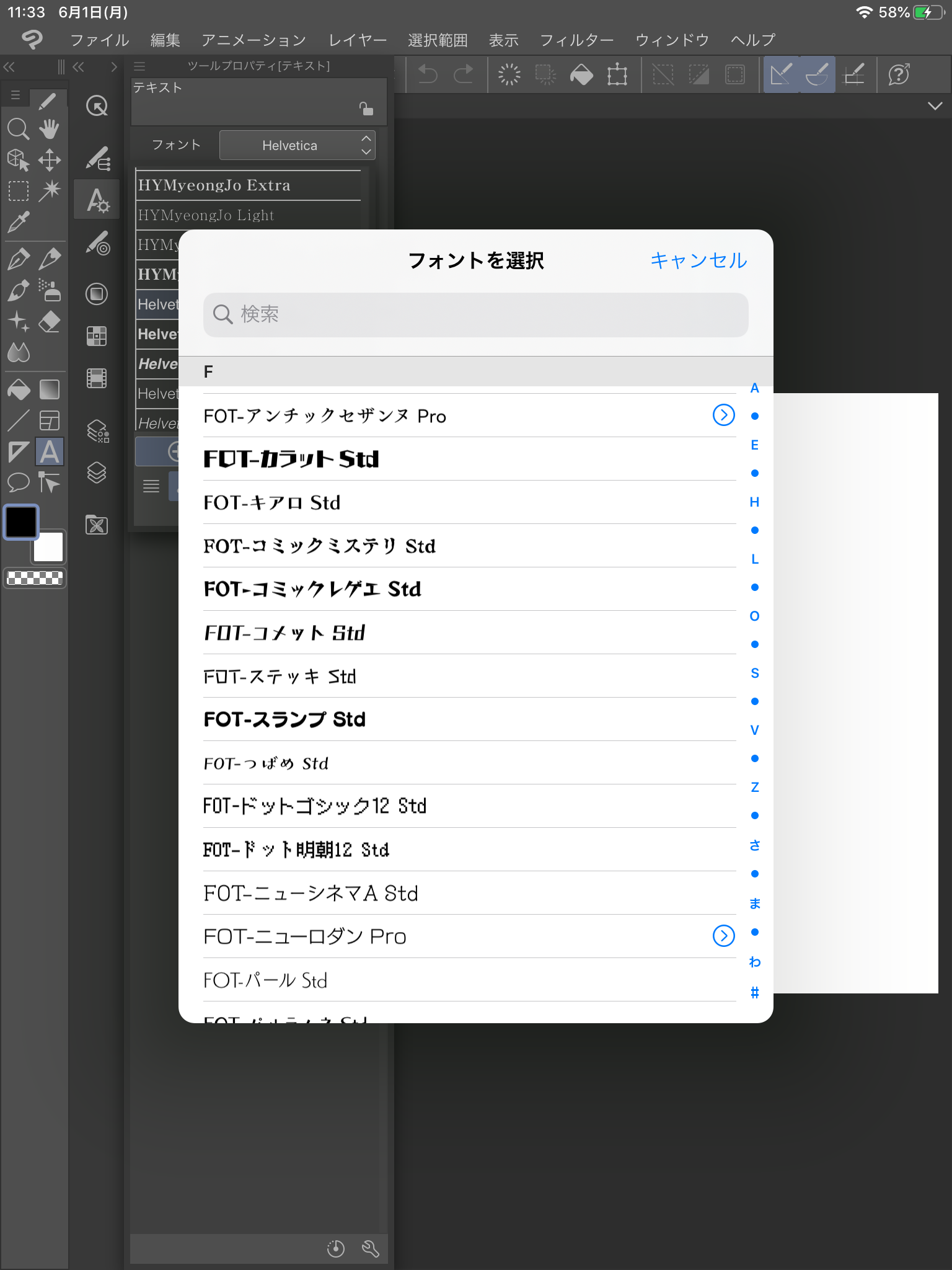952x1270 pixels.
Task: Expand FOT-ニューロダン Pro variants arrow
Action: pos(723,936)
